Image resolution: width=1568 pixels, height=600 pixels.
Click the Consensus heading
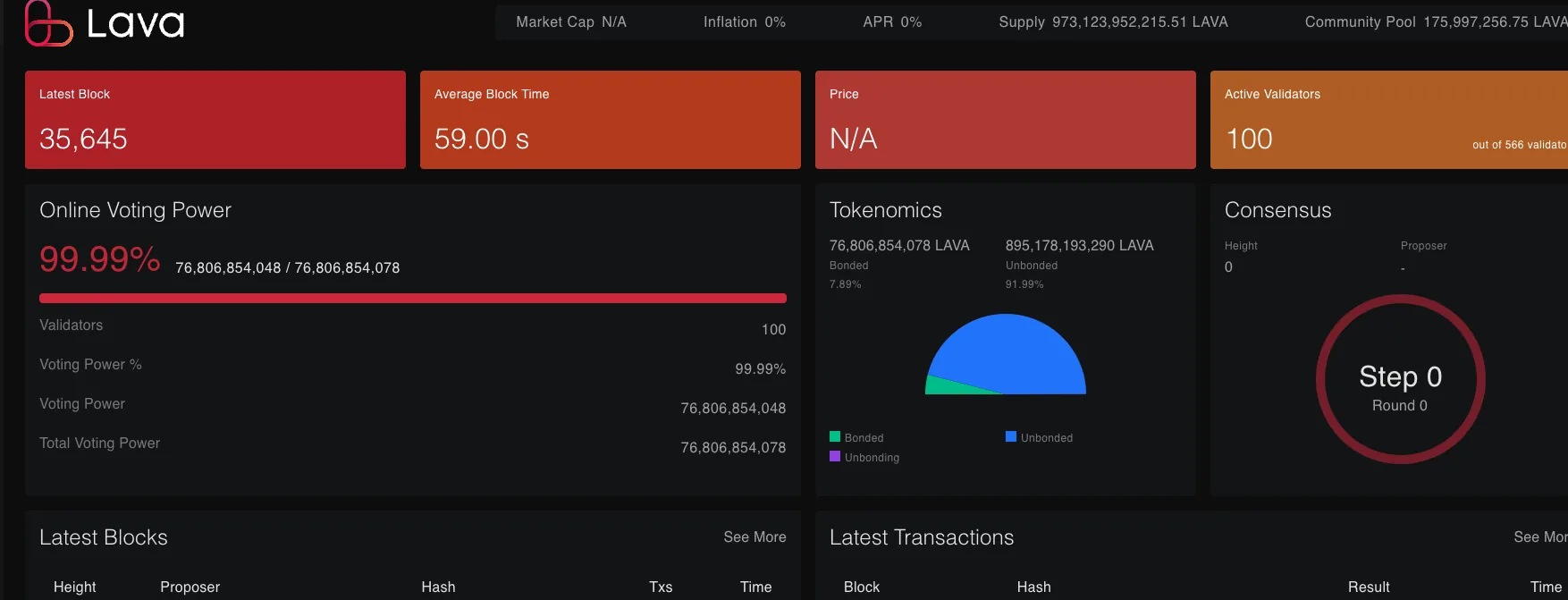pos(1278,210)
